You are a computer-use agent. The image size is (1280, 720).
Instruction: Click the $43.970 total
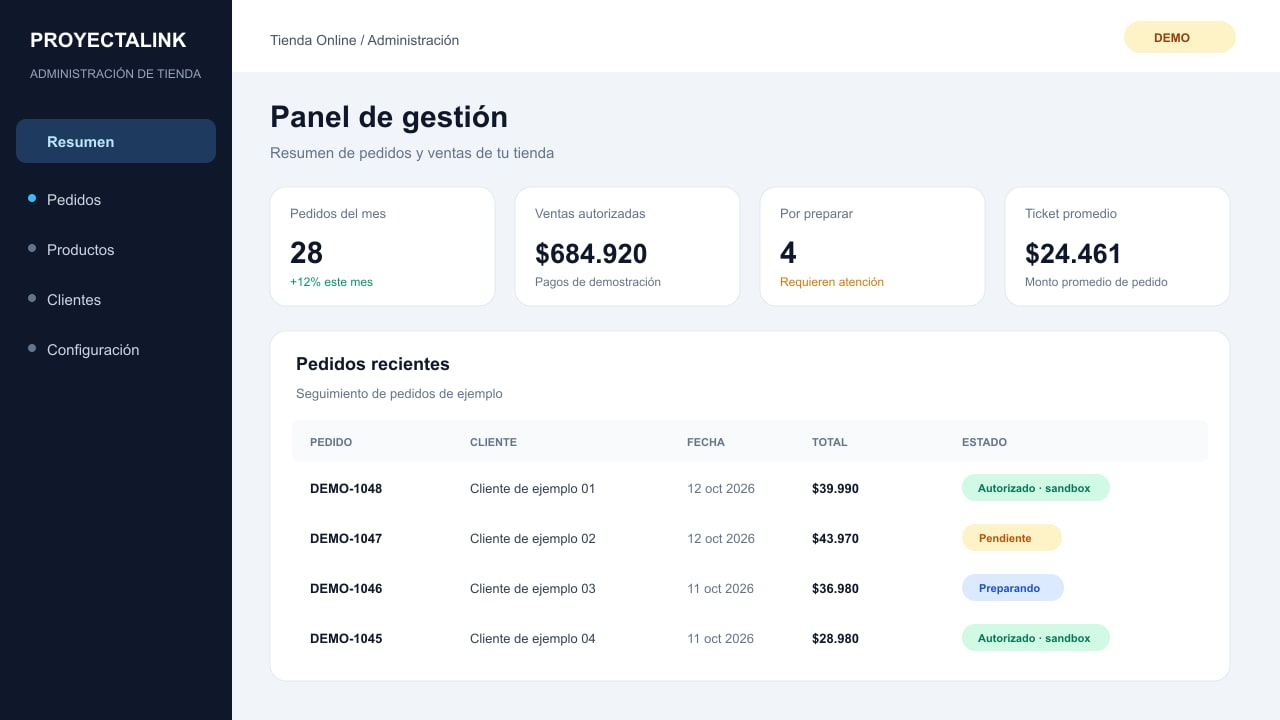tap(835, 539)
